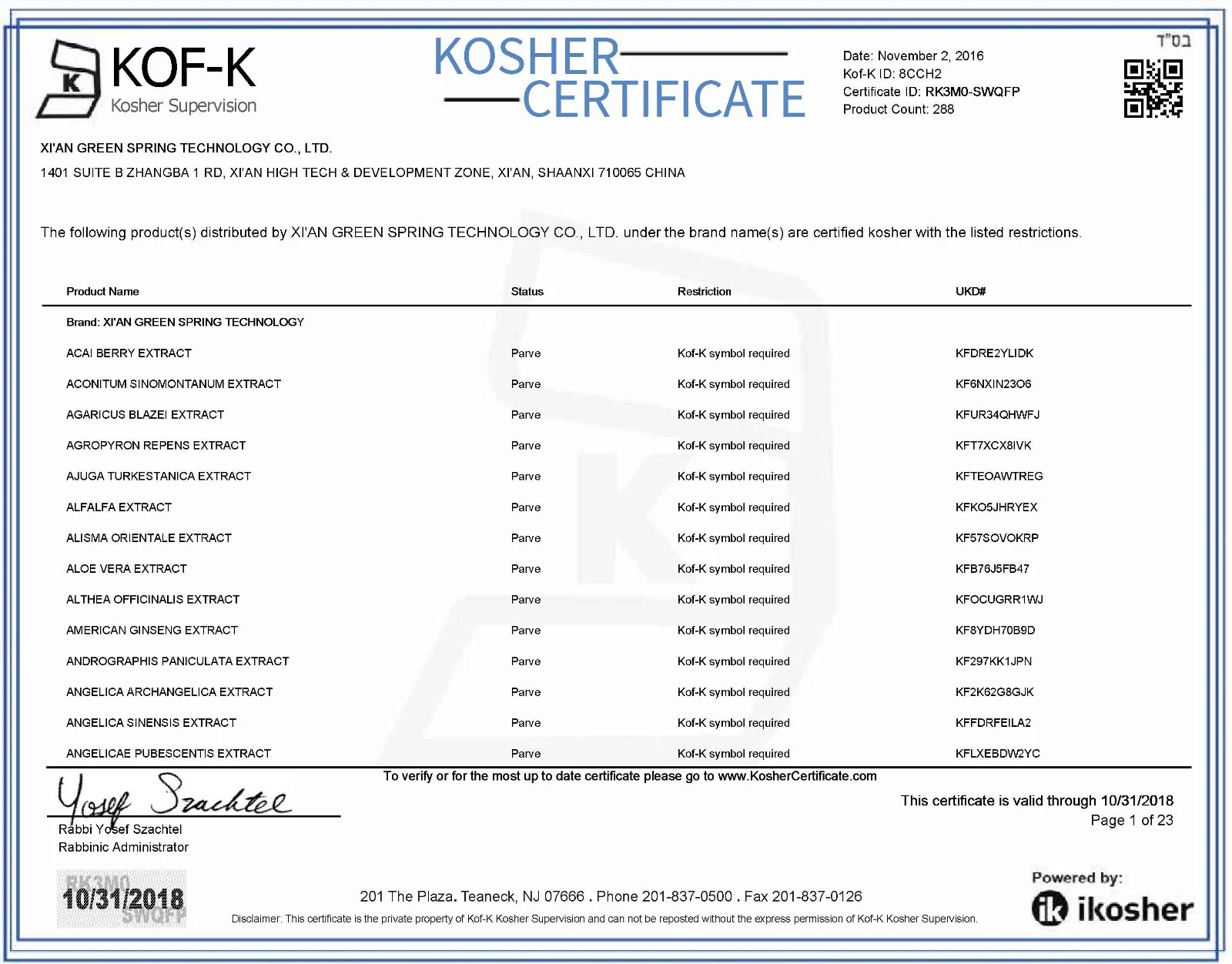Select AJUGA TURKESTANICA EXTRACT product name

tap(159, 476)
